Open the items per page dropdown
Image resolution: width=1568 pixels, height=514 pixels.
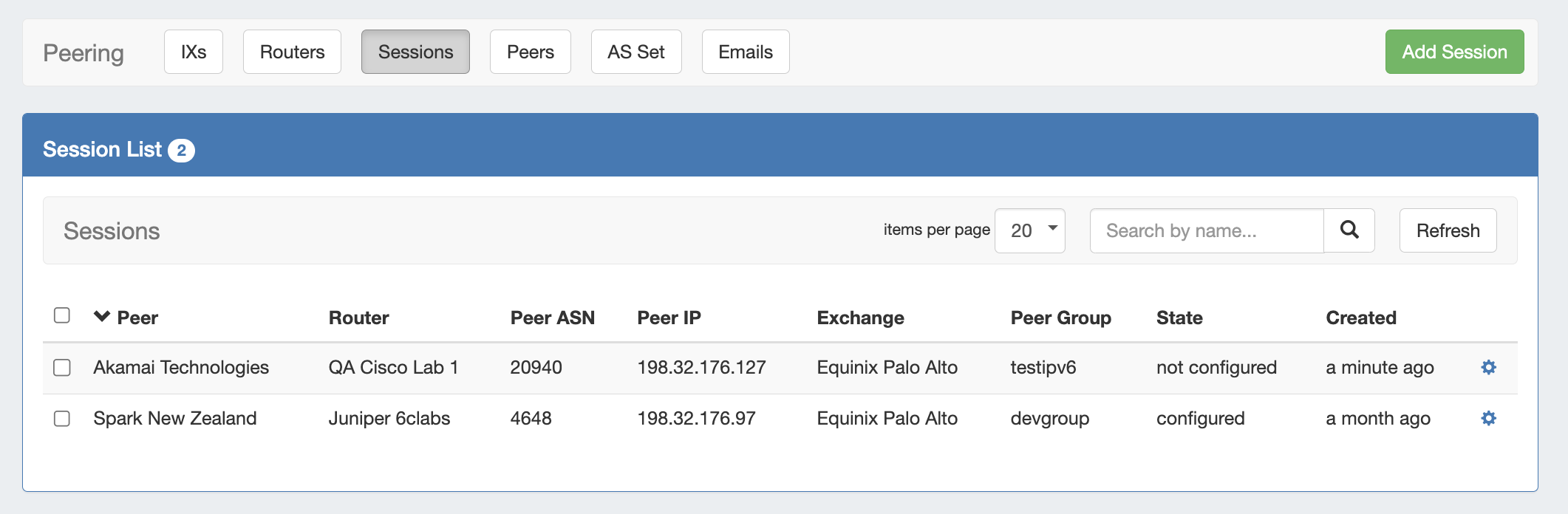pyautogui.click(x=1029, y=230)
